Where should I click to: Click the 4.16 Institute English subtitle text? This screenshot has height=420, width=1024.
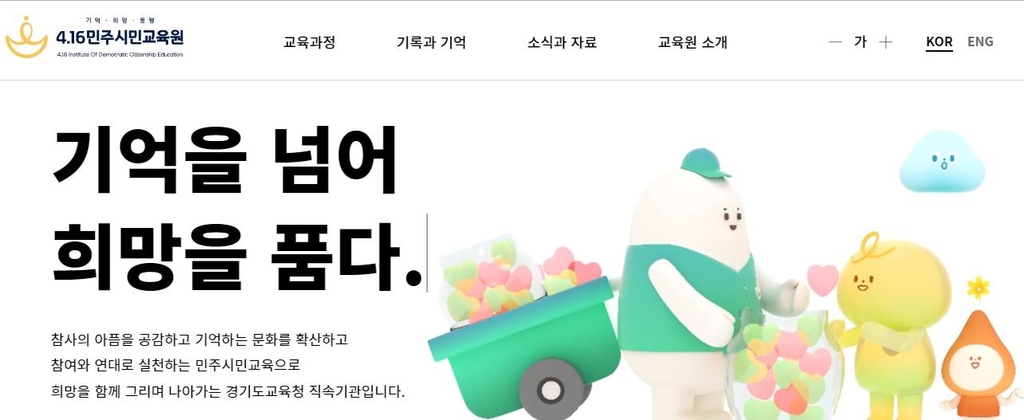(120, 54)
